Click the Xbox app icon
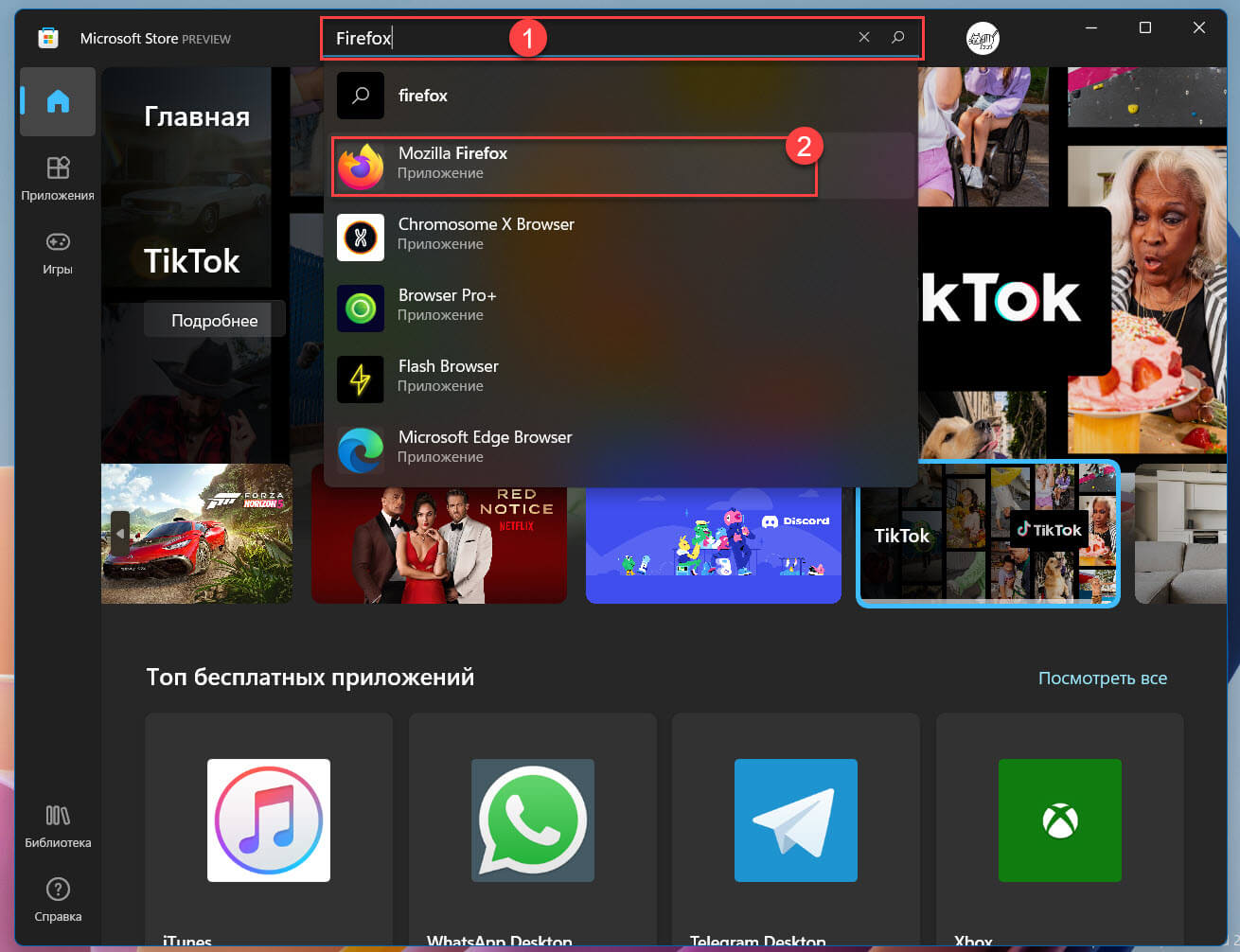Image resolution: width=1240 pixels, height=952 pixels. pyautogui.click(x=1060, y=820)
